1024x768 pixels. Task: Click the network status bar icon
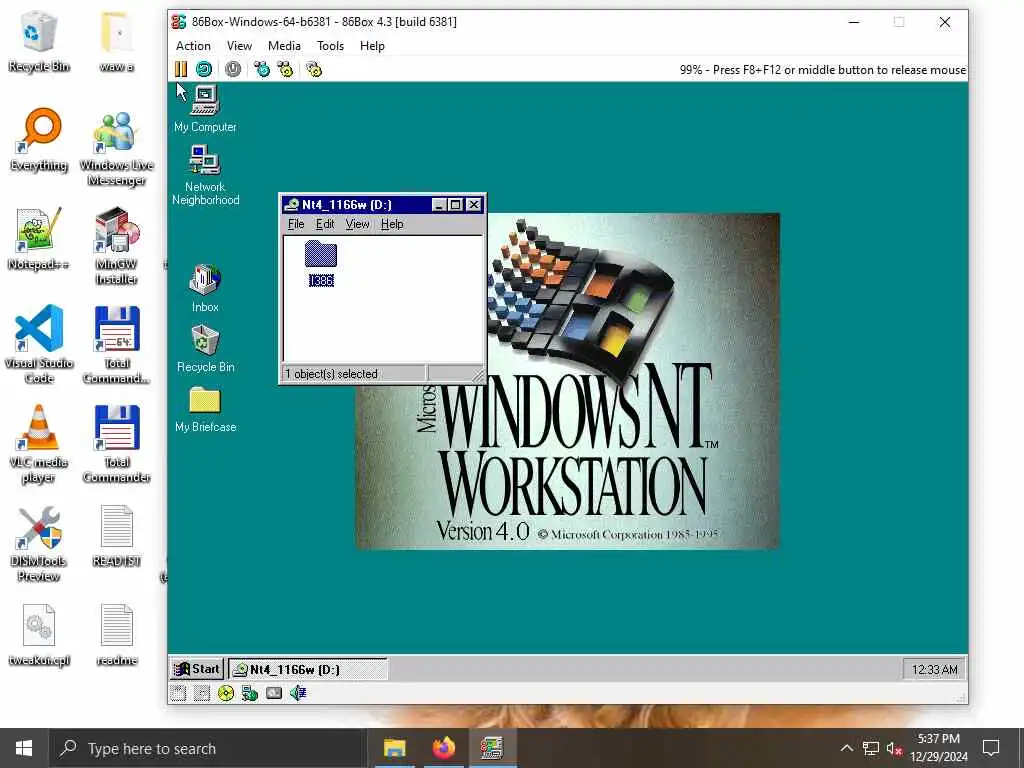[x=249, y=694]
